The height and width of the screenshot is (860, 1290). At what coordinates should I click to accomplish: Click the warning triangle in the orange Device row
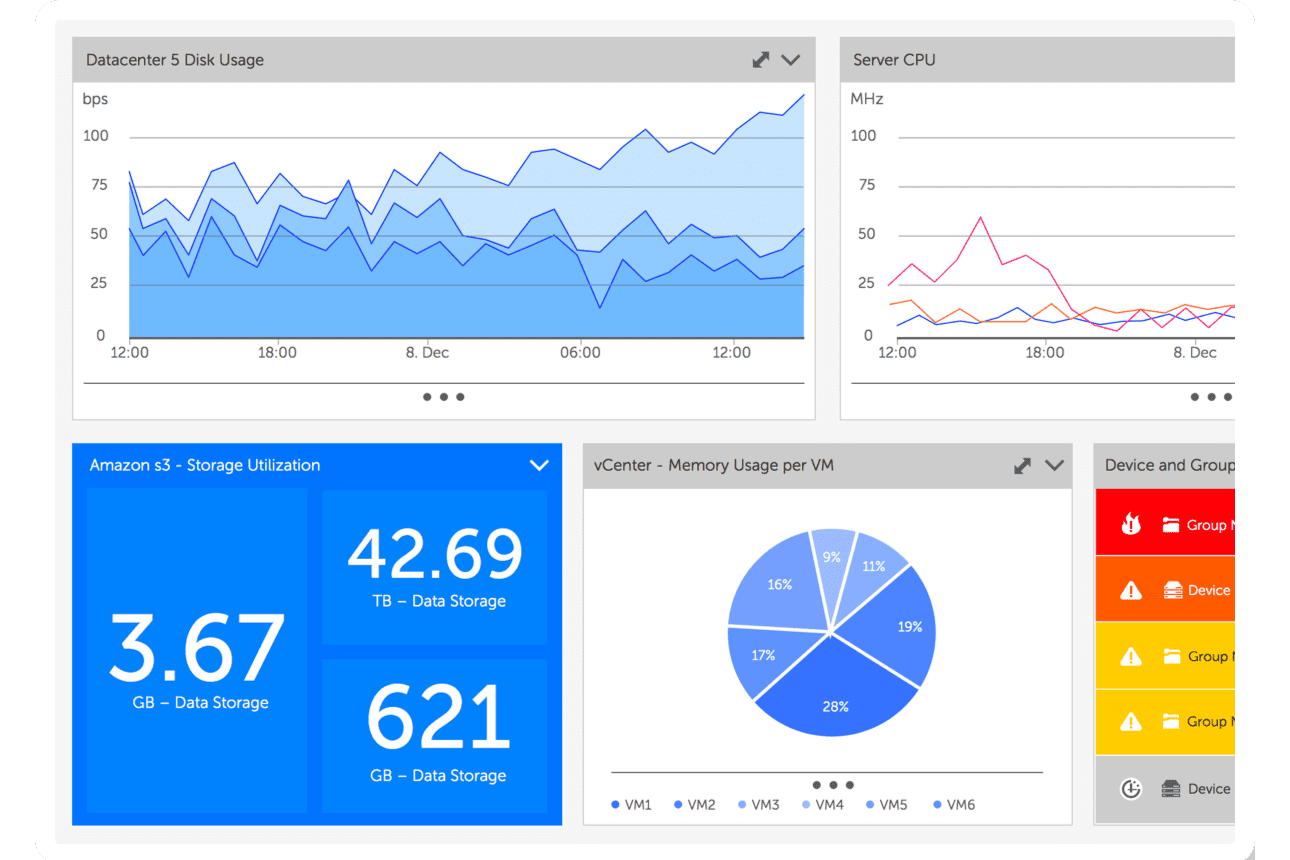click(x=1131, y=590)
